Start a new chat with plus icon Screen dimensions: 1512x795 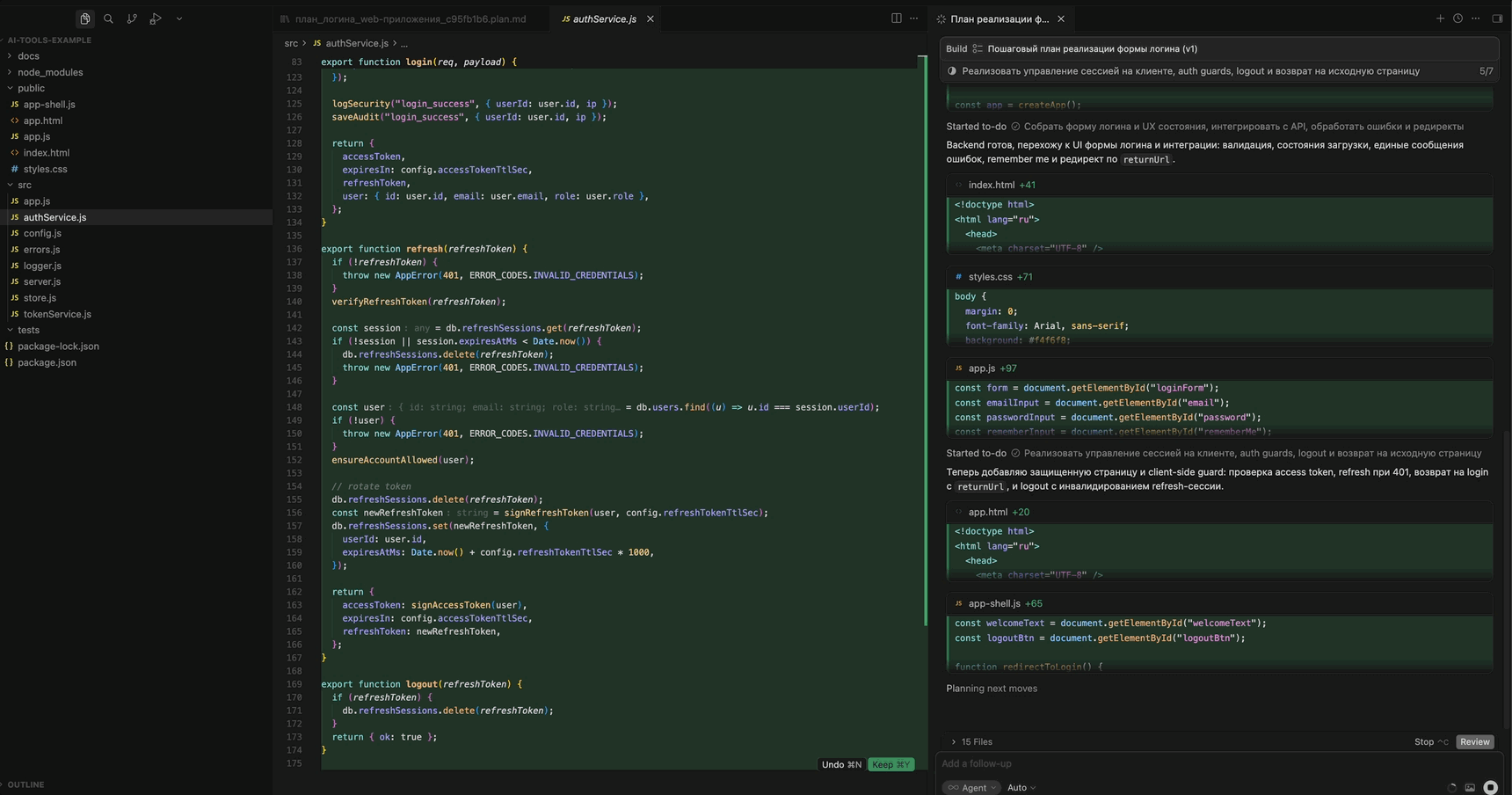[x=1440, y=18]
